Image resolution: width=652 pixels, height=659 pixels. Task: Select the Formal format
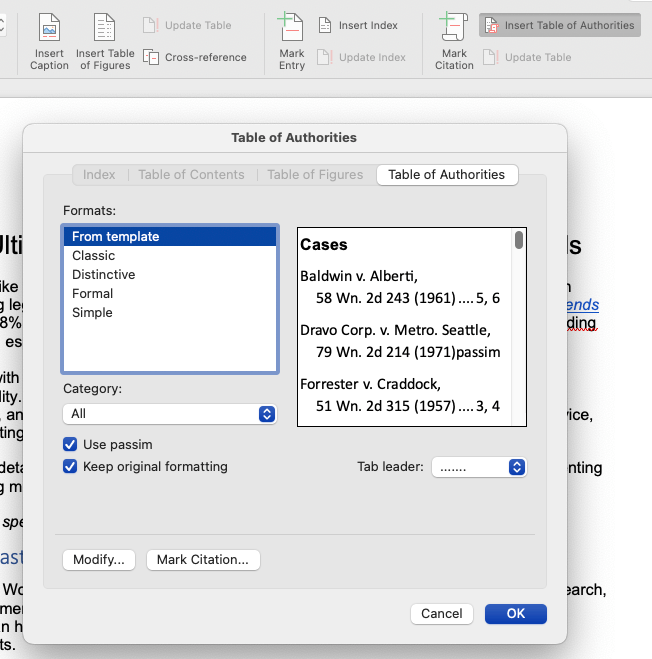point(170,293)
